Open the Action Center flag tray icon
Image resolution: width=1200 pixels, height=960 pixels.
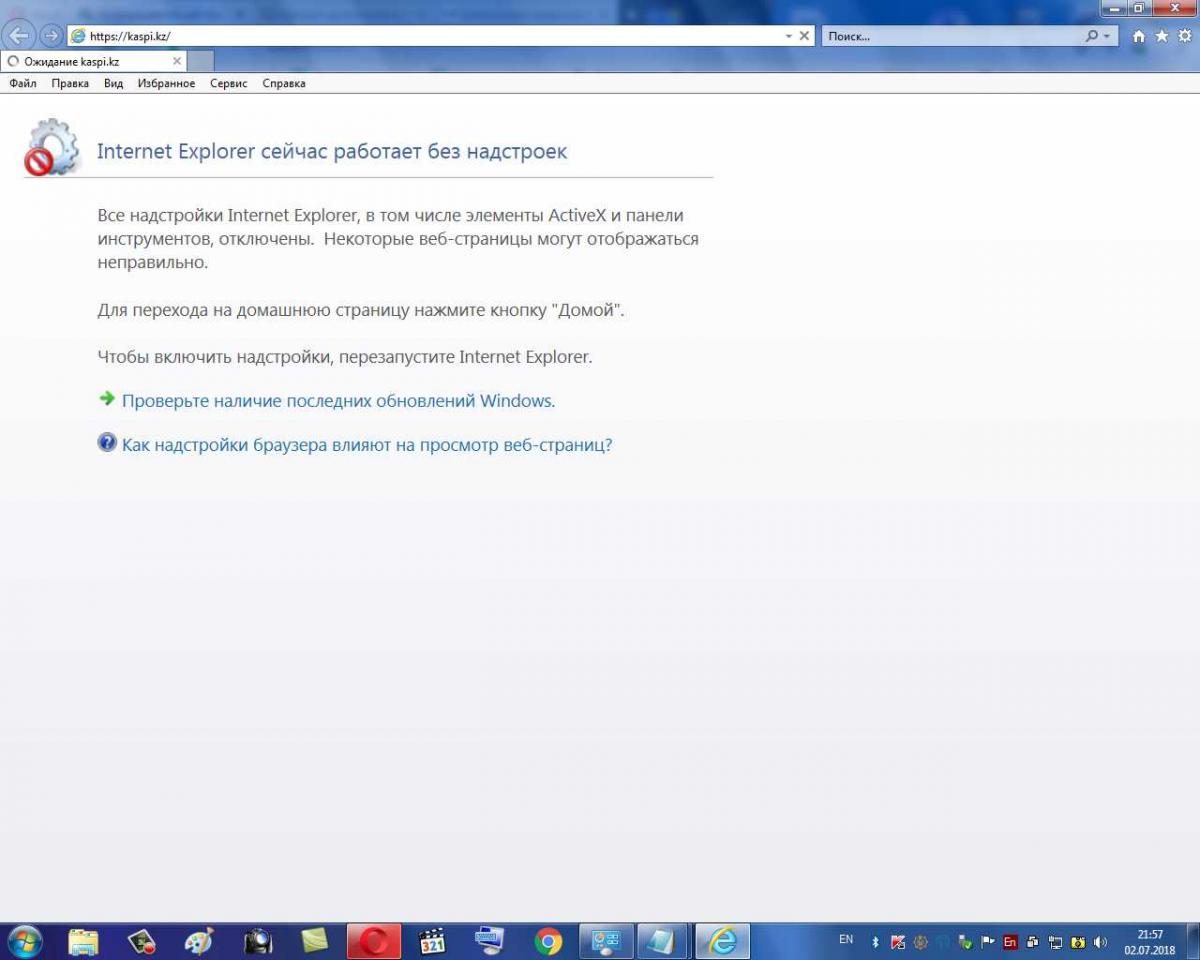(987, 942)
